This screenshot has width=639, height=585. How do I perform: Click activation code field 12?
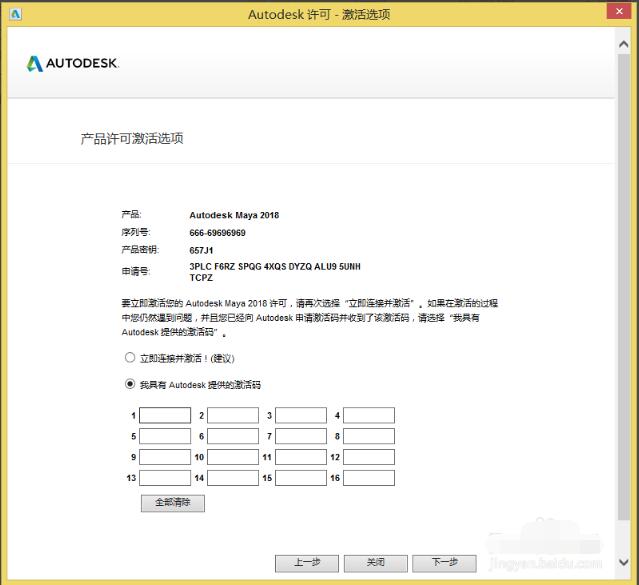[369, 457]
